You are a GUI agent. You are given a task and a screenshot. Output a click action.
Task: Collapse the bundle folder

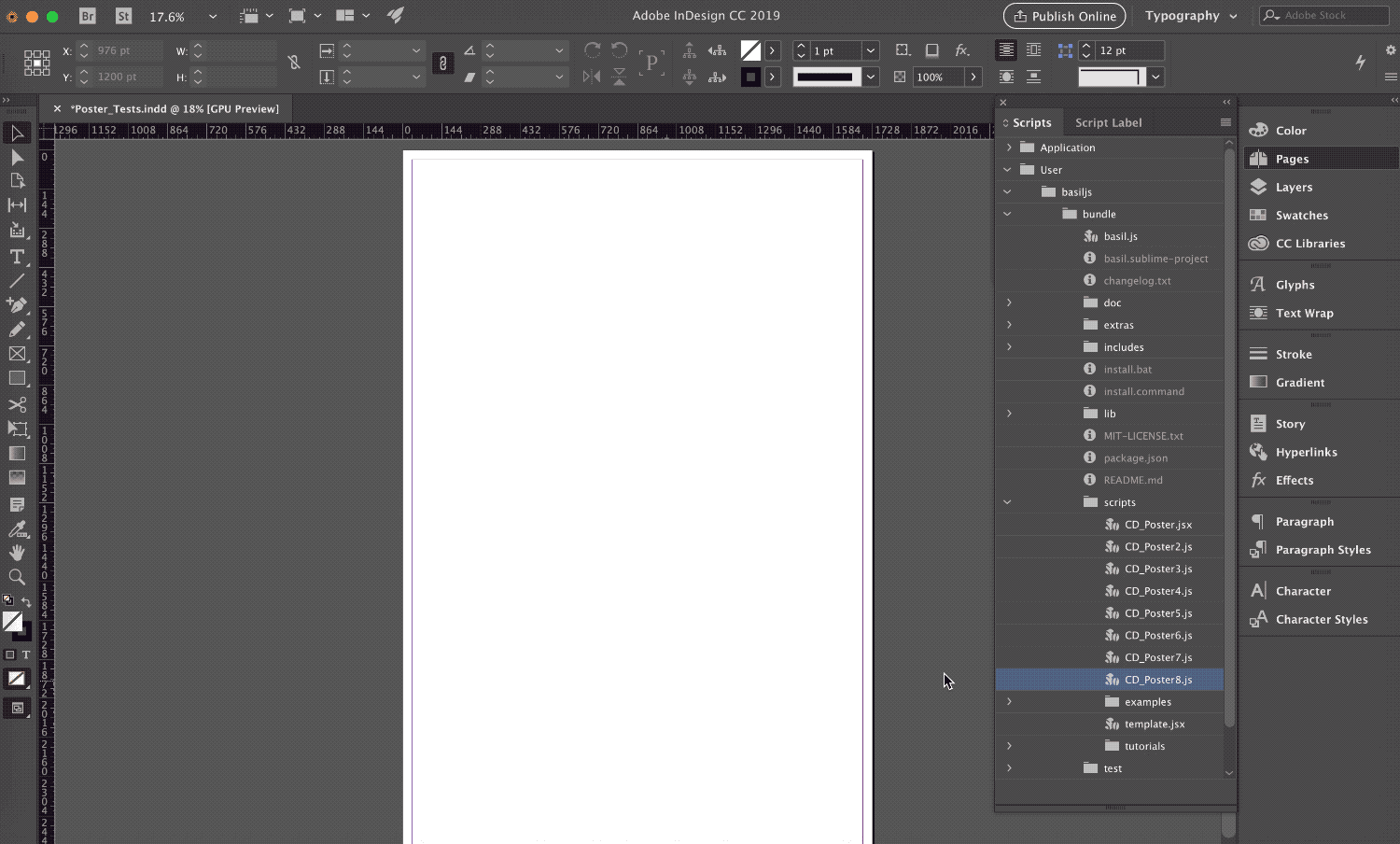(x=1007, y=214)
